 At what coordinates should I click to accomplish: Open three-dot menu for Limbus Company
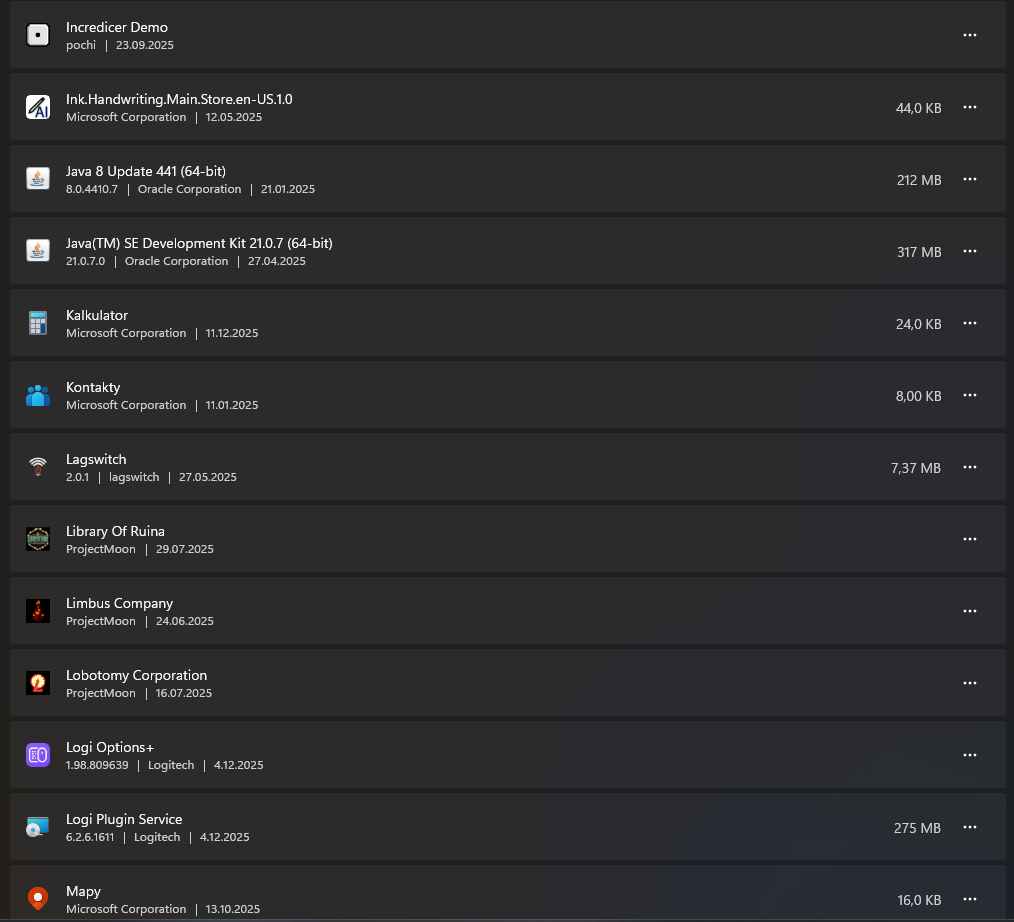click(x=969, y=611)
